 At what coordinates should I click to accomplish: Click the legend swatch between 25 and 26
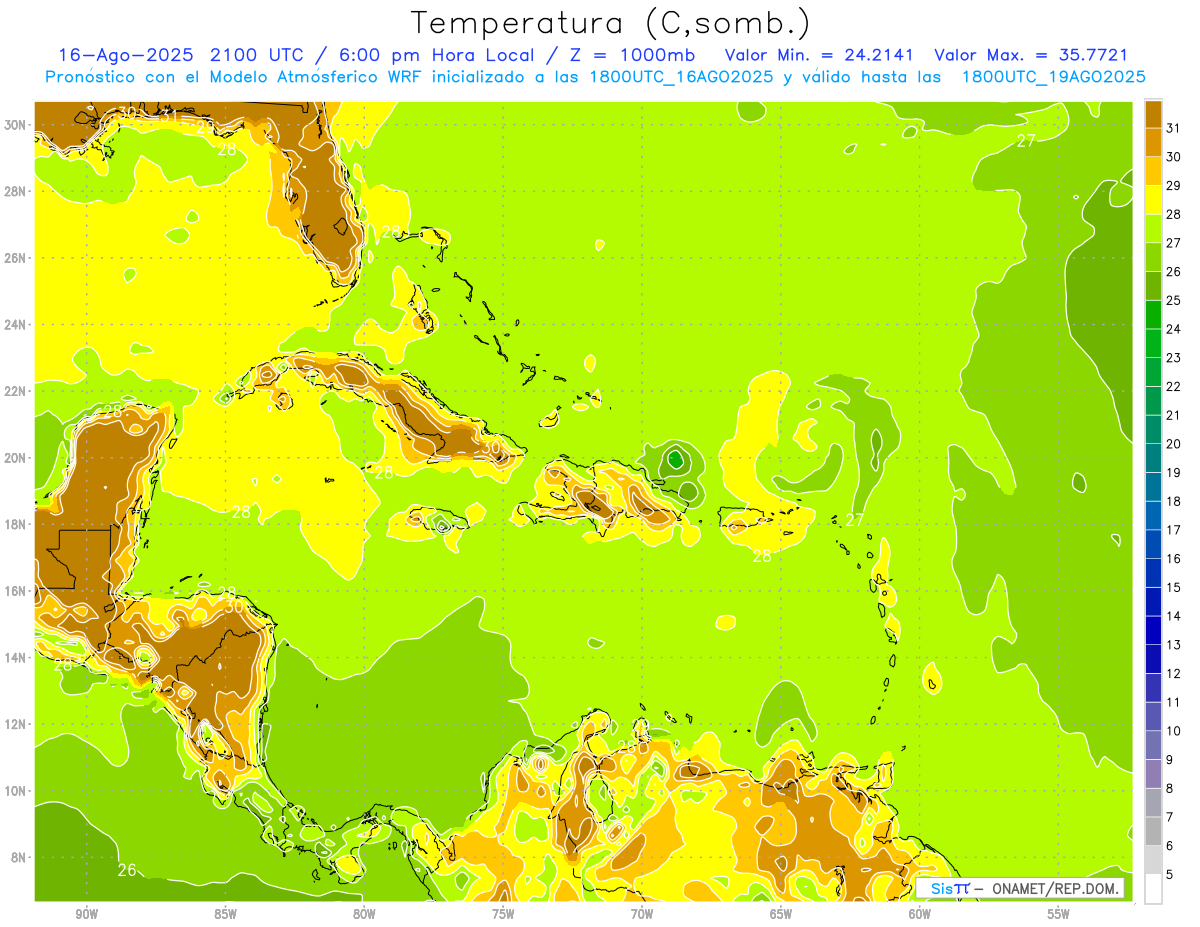click(1153, 285)
